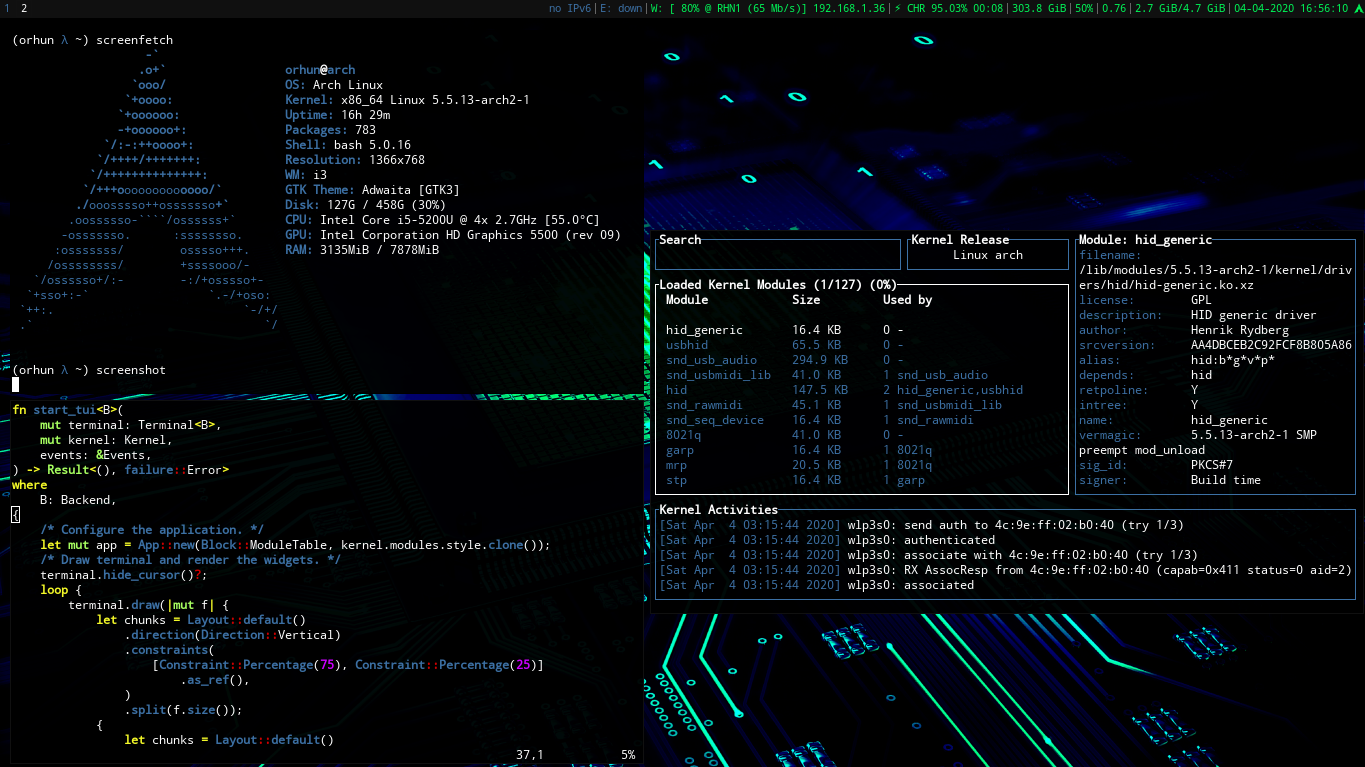Screen dimensions: 1365x767
Task: Click 'hid_generic,usbhid' in the Used by column
Action: (959, 390)
